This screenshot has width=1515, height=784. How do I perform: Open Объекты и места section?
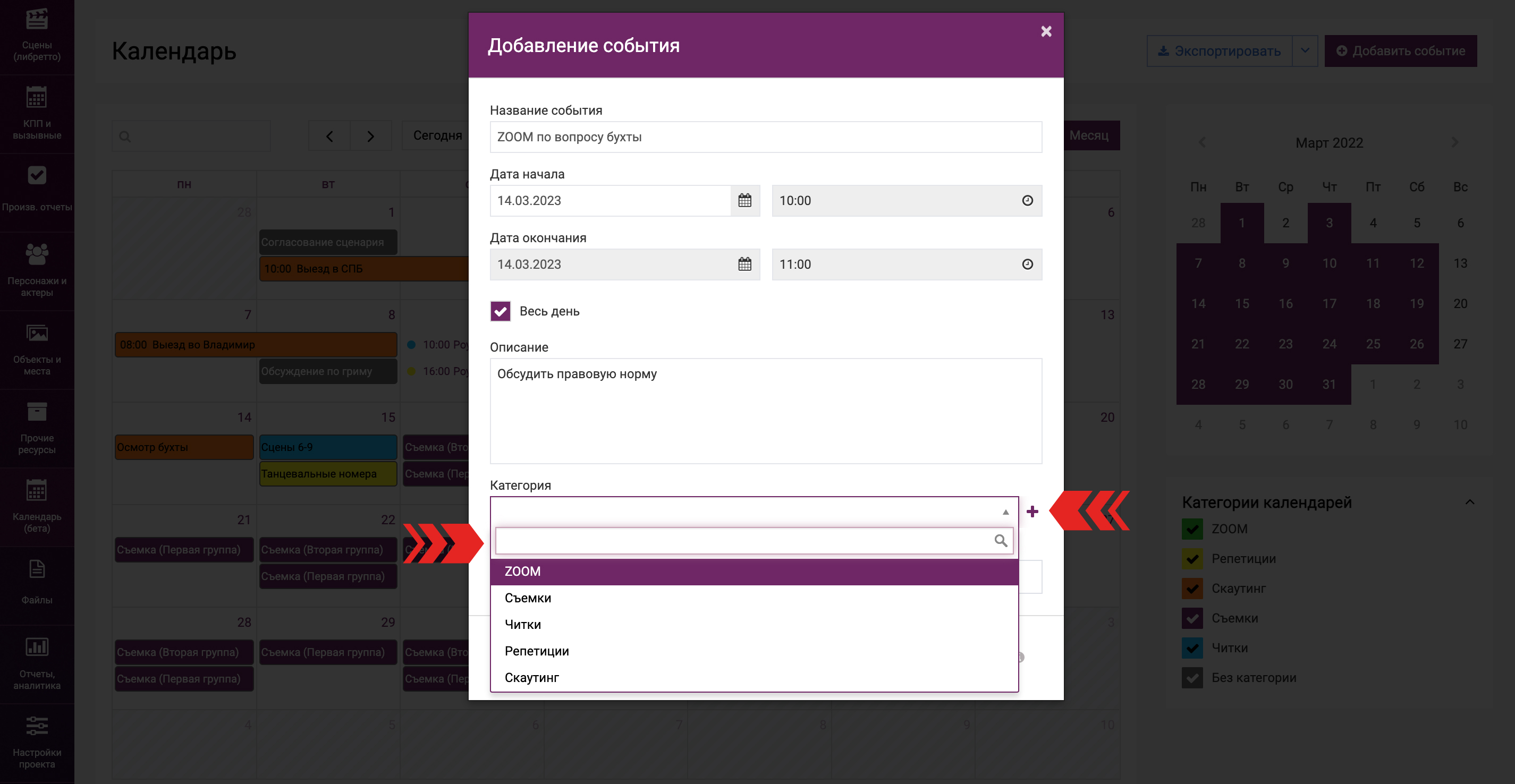coord(37,349)
